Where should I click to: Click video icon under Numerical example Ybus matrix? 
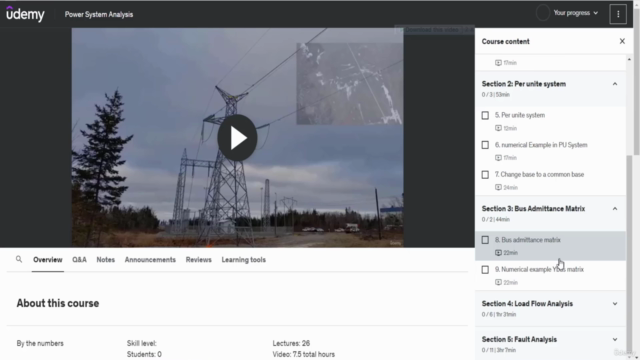(498, 282)
